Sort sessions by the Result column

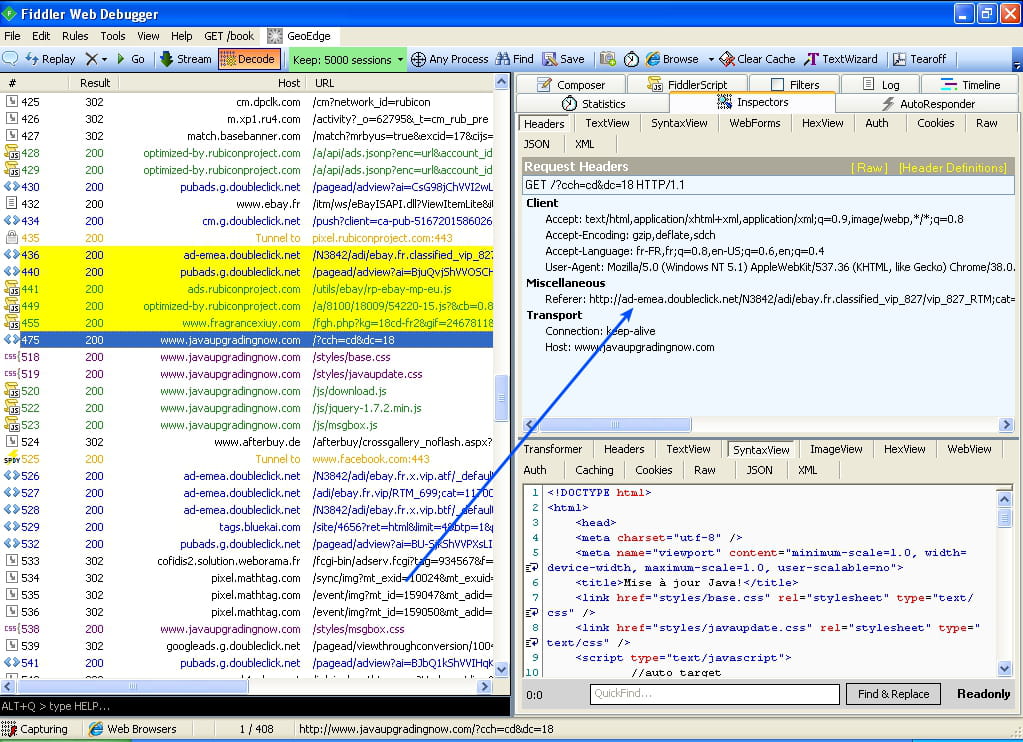pyautogui.click(x=95, y=83)
